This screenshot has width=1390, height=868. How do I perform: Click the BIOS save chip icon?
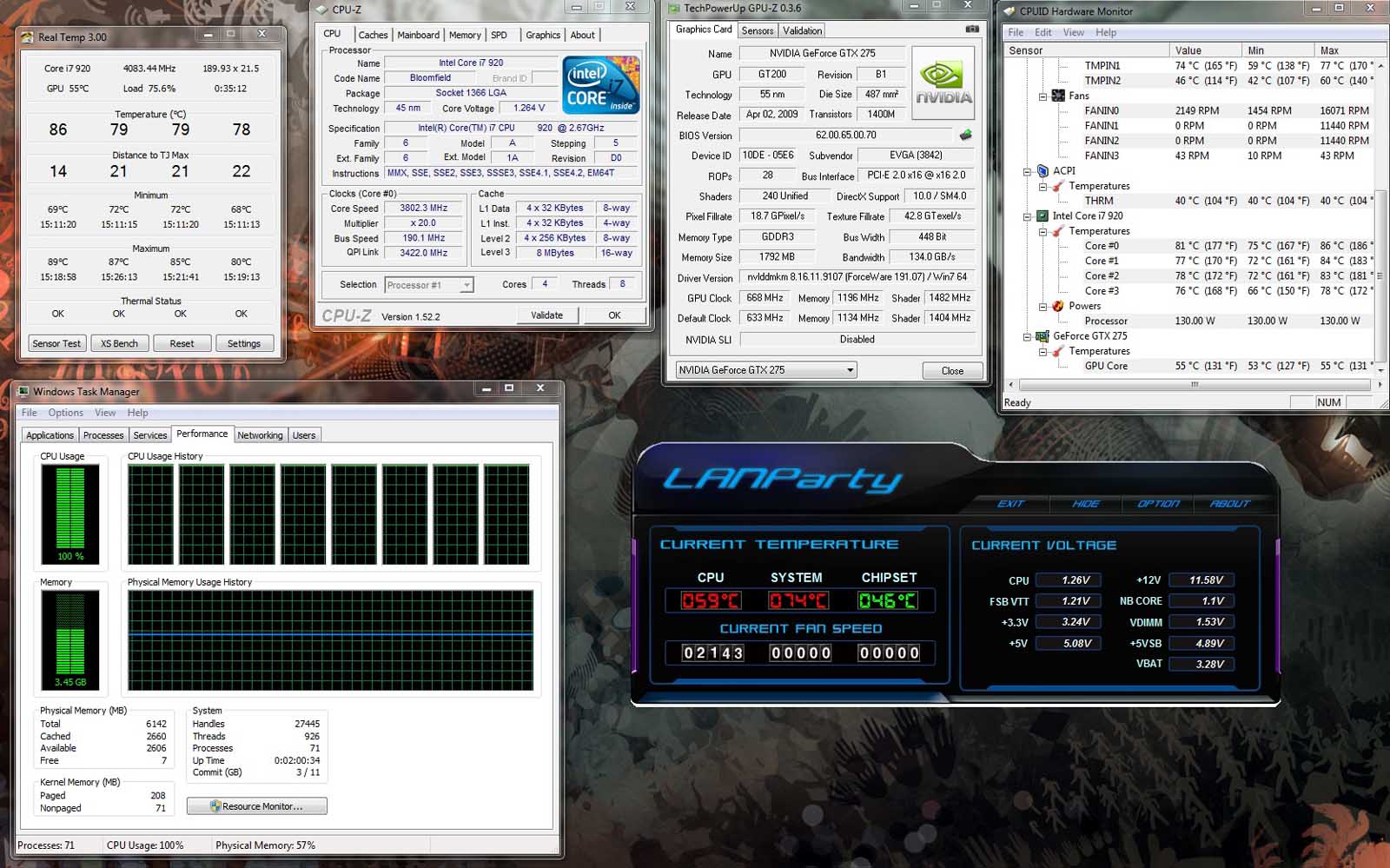coord(965,136)
